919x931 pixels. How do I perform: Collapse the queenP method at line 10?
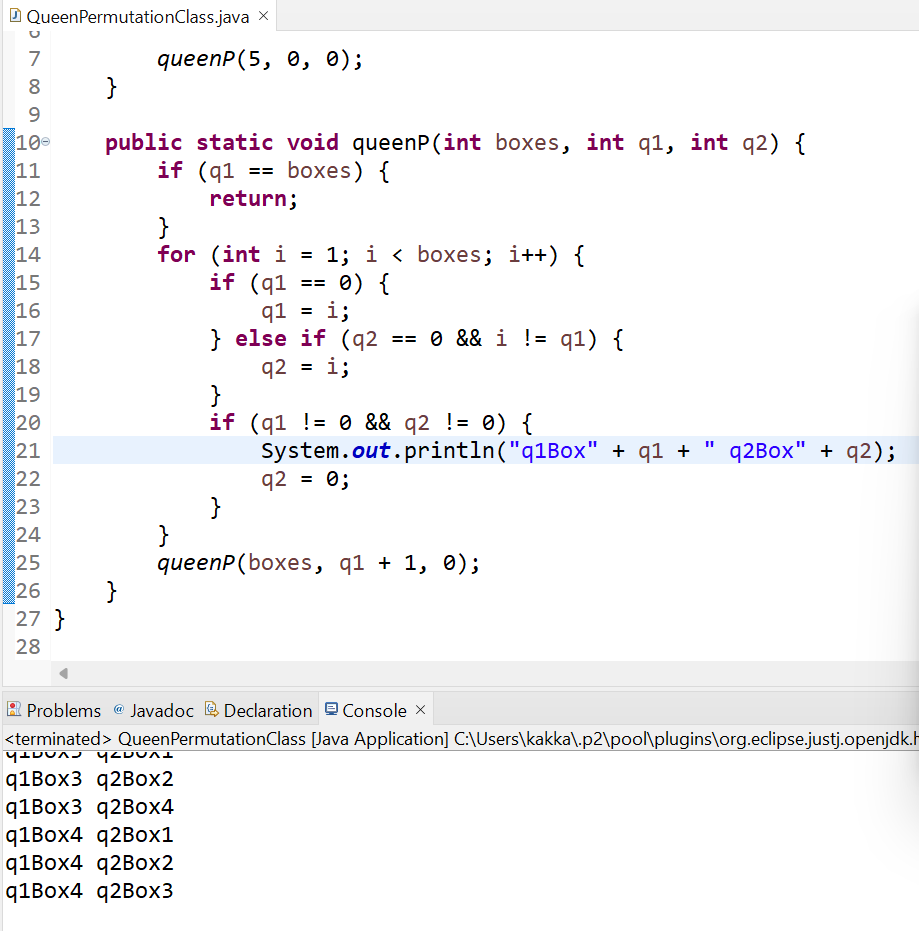click(x=45, y=143)
